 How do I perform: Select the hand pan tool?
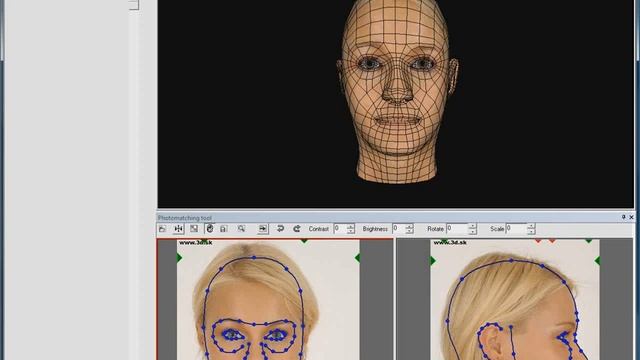209,229
